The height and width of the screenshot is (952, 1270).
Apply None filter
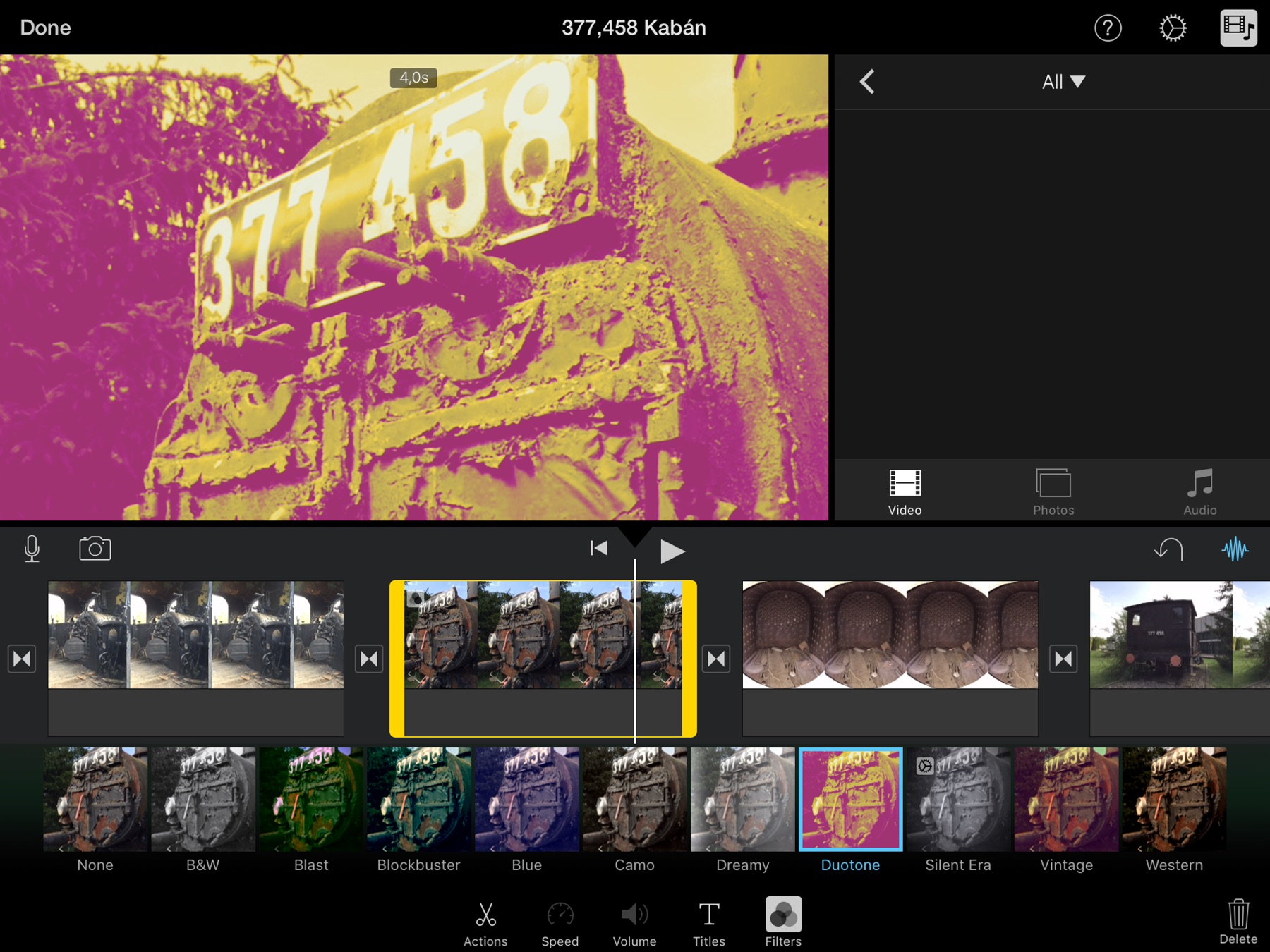point(95,810)
